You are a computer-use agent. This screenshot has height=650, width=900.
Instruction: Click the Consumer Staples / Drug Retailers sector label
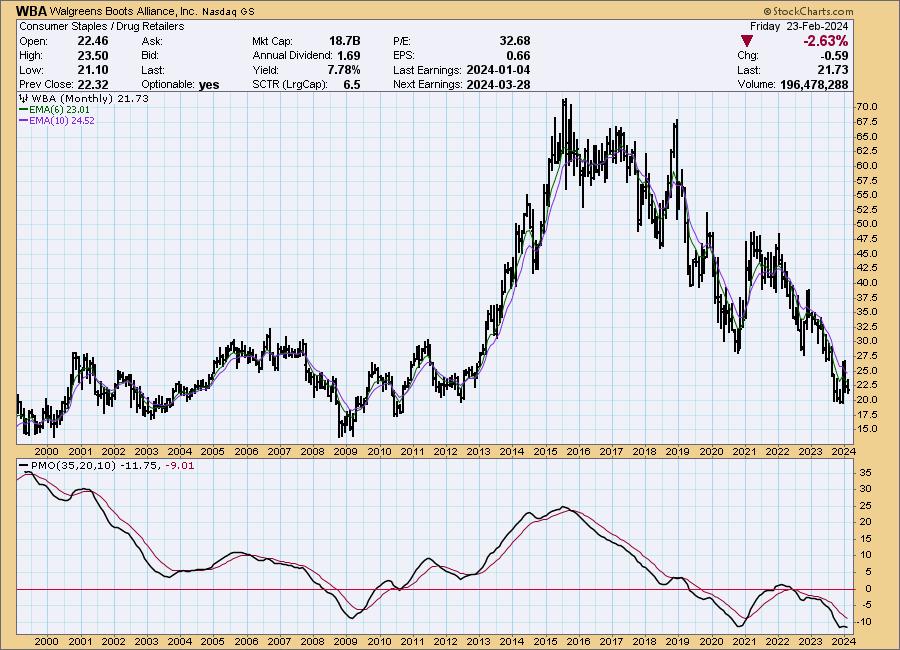coord(102,26)
